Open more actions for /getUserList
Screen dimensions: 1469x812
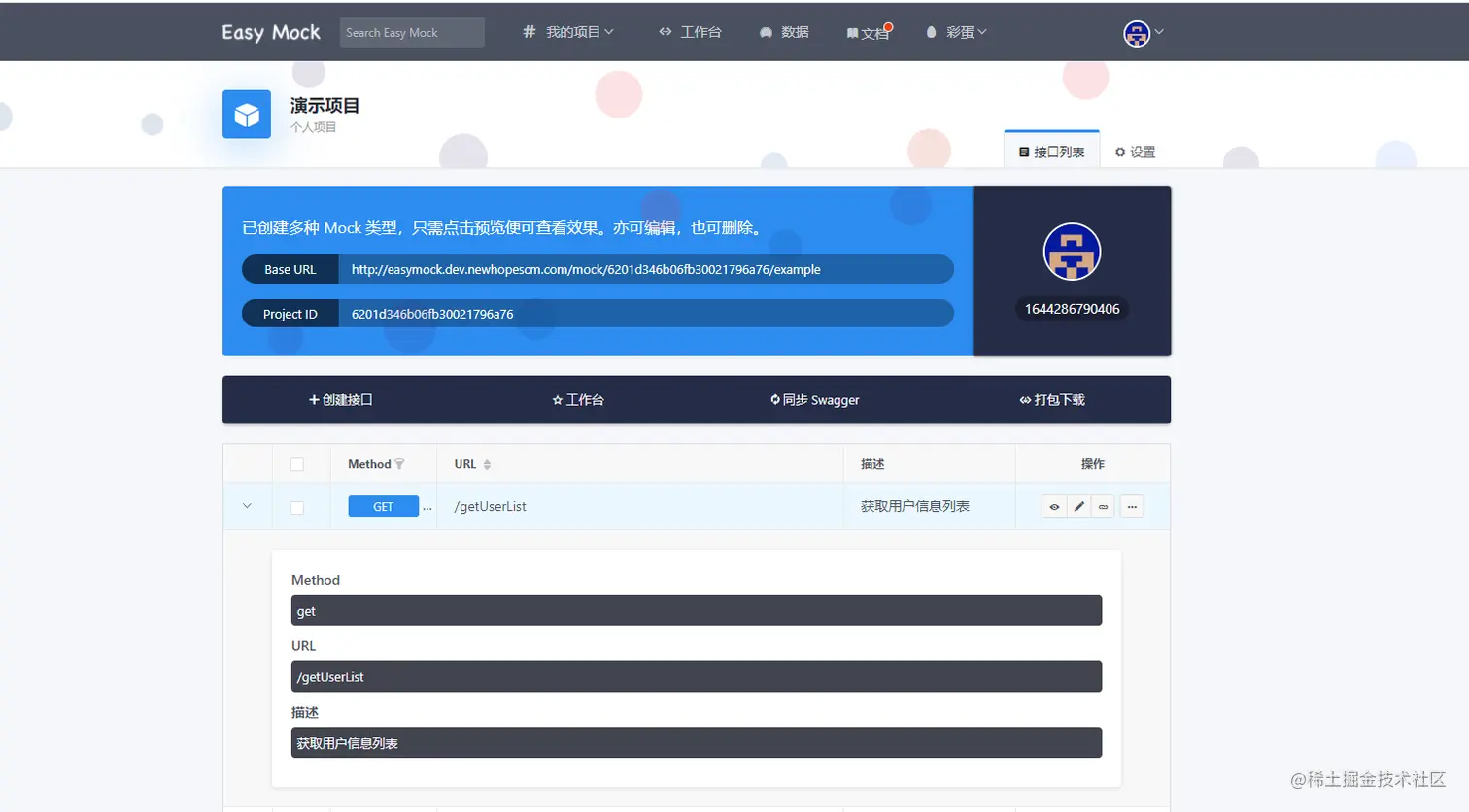tap(1132, 506)
